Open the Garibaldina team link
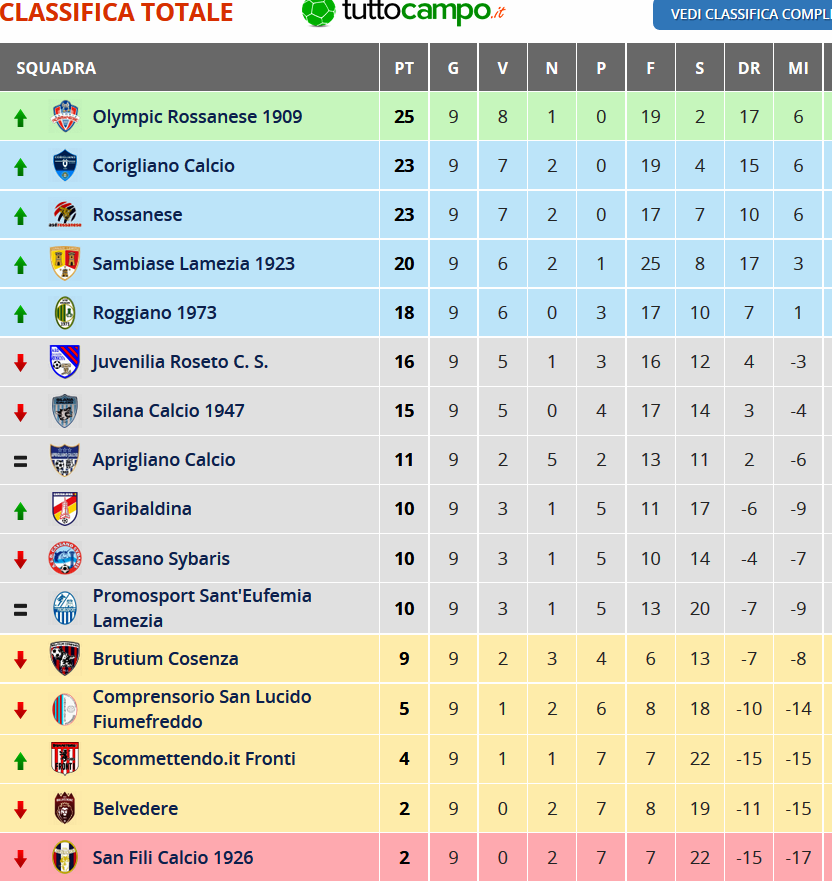 [x=142, y=508]
